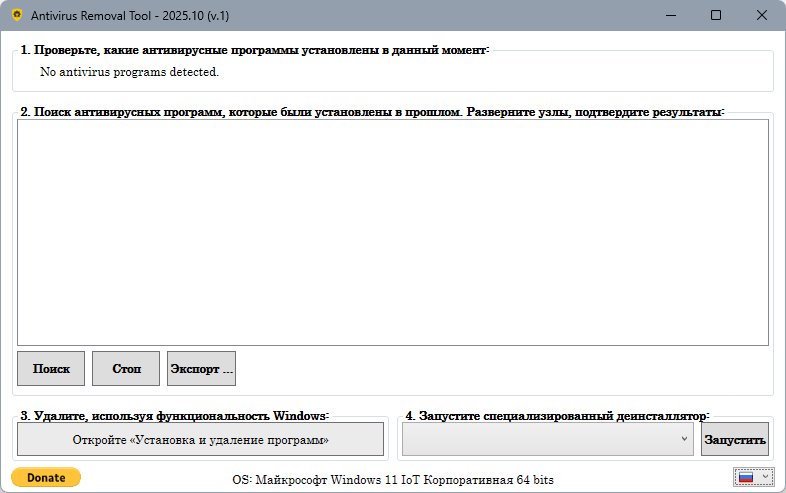Expand the specialized uninstaller dropdown arrow
Screen dimensions: 786x493
pos(684,439)
